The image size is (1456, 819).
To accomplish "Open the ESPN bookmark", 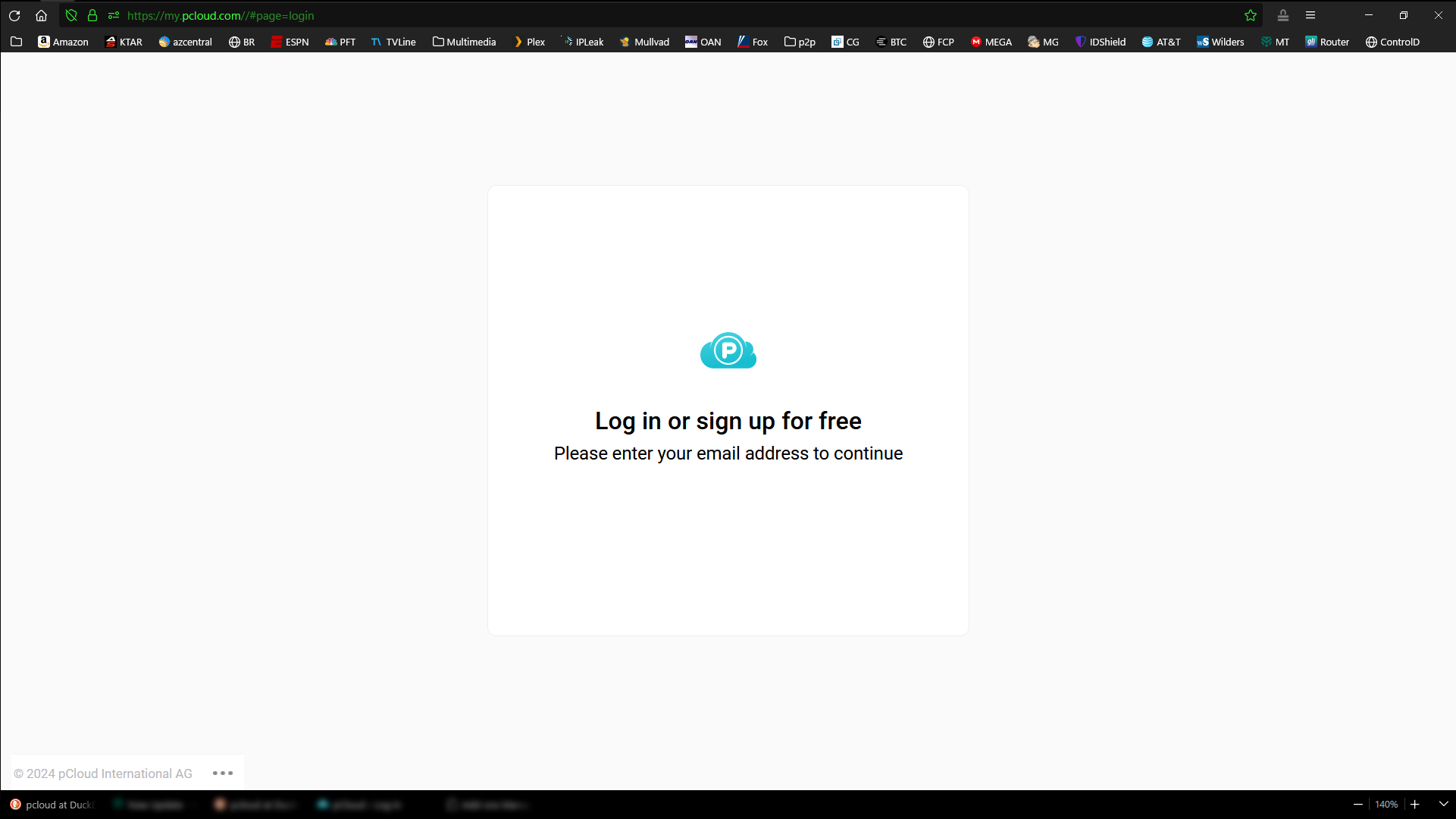I will [290, 42].
